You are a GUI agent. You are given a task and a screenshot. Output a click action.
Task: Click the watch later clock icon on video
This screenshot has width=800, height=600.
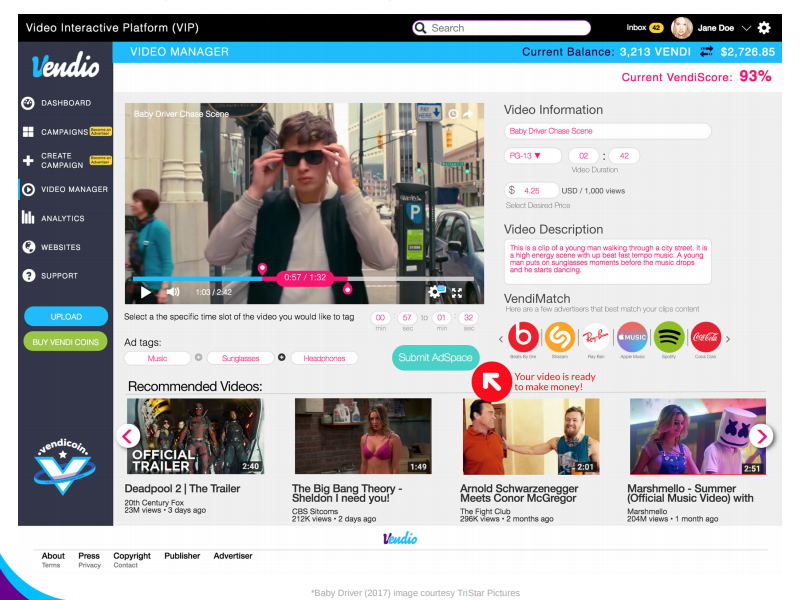pyautogui.click(x=453, y=114)
